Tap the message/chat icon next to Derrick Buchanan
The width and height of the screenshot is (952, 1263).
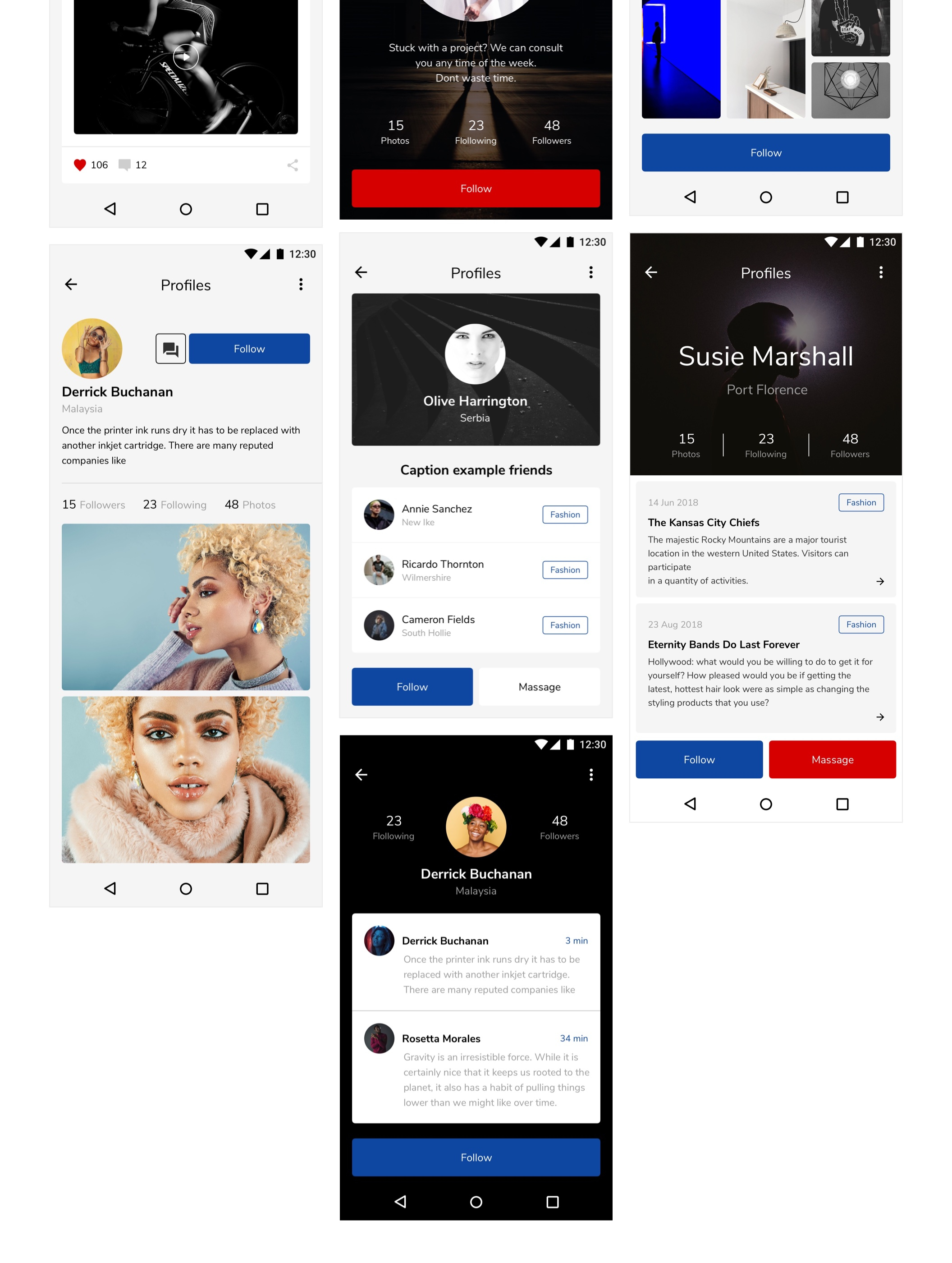click(170, 348)
